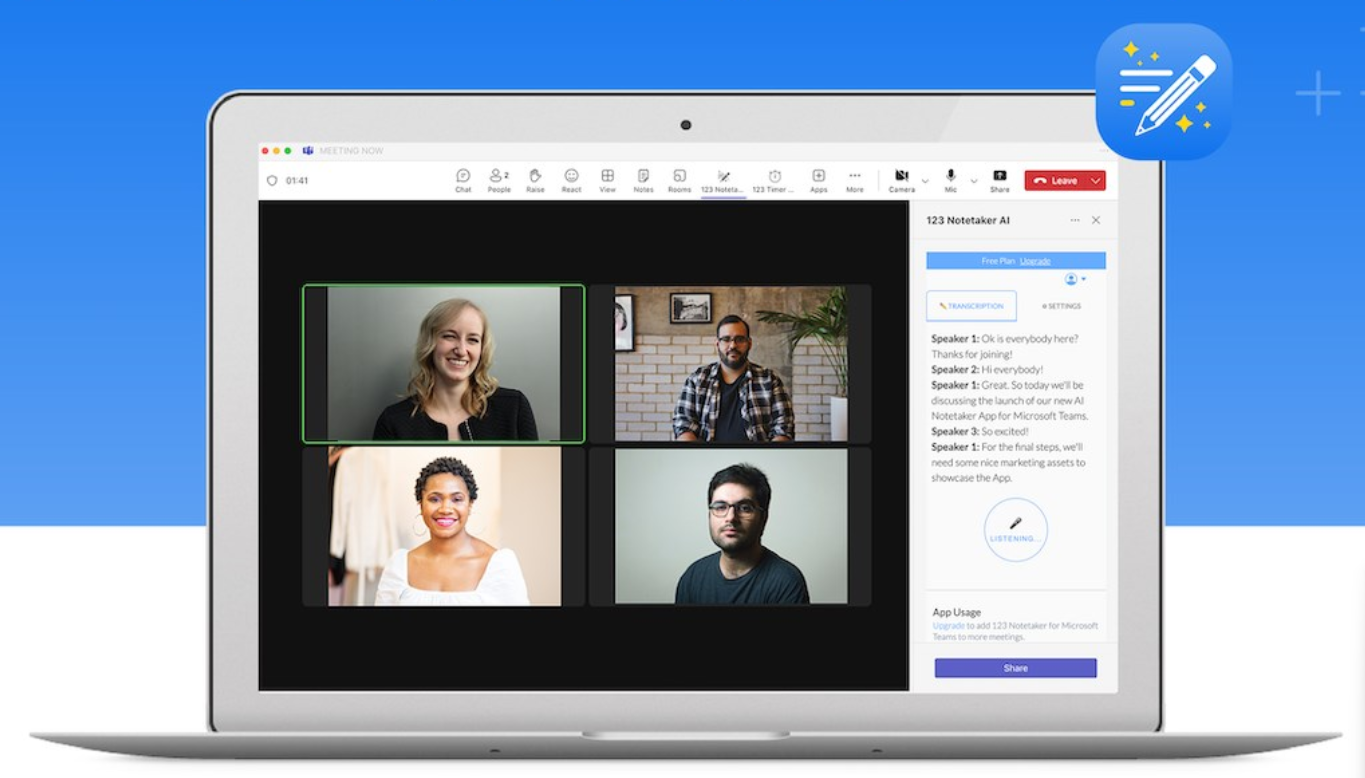The image size is (1365, 778).
Task: Click the Listening microphone button
Action: point(1016,529)
